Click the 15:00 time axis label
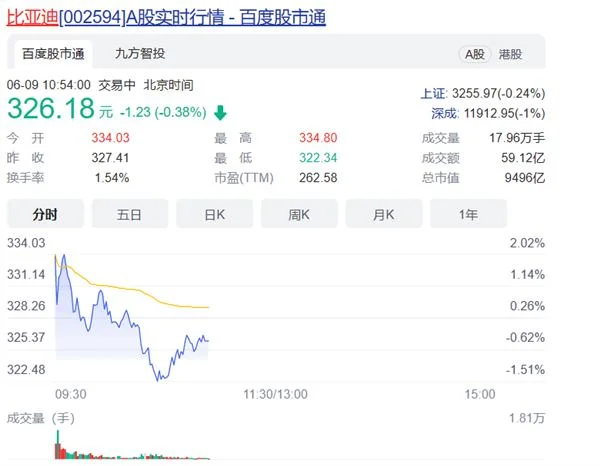Viewport: 600px width, 466px height. (480, 394)
